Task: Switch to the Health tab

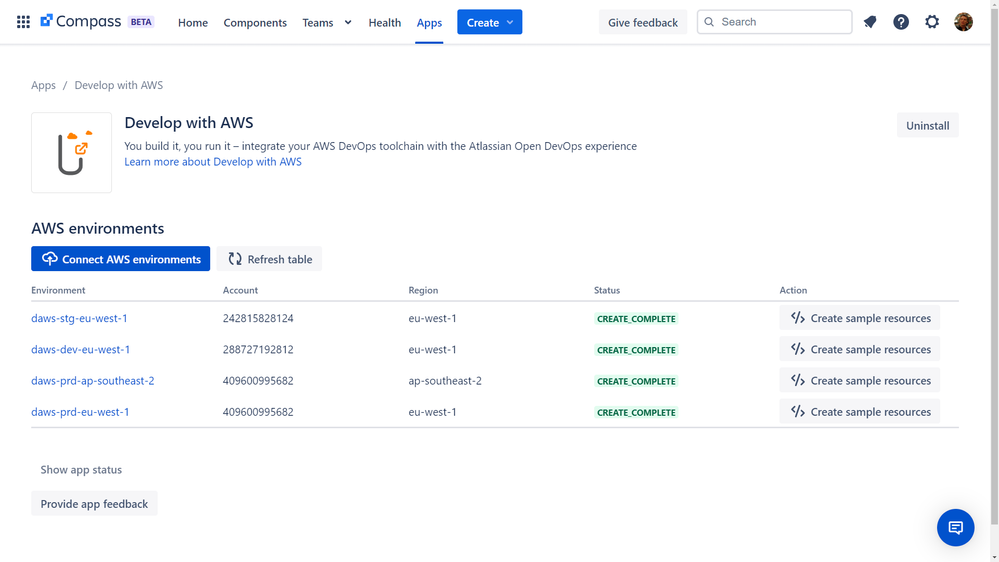Action: [385, 22]
